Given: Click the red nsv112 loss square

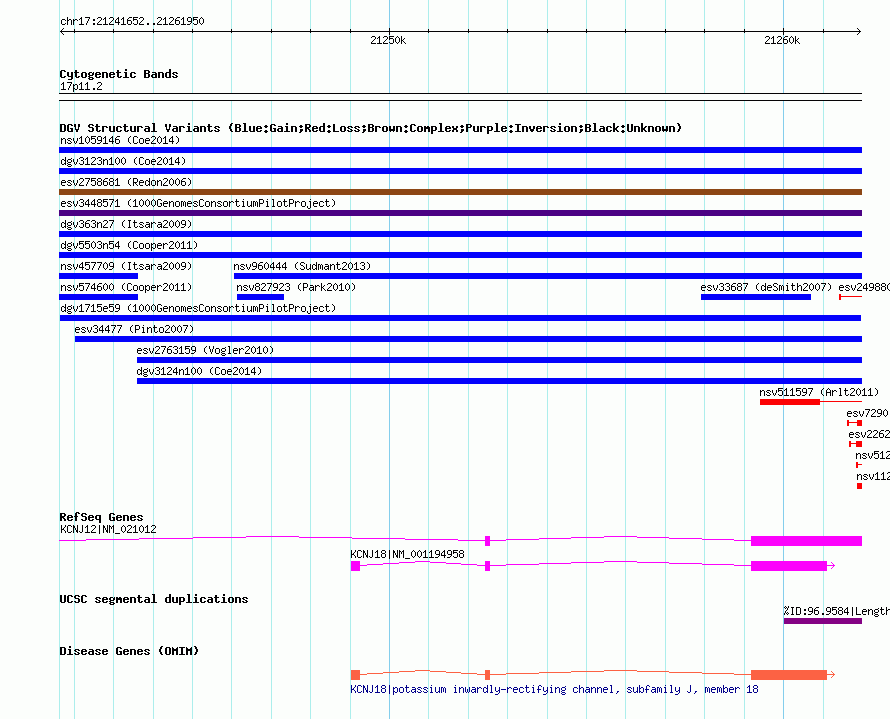Looking at the screenshot, I should click(859, 486).
